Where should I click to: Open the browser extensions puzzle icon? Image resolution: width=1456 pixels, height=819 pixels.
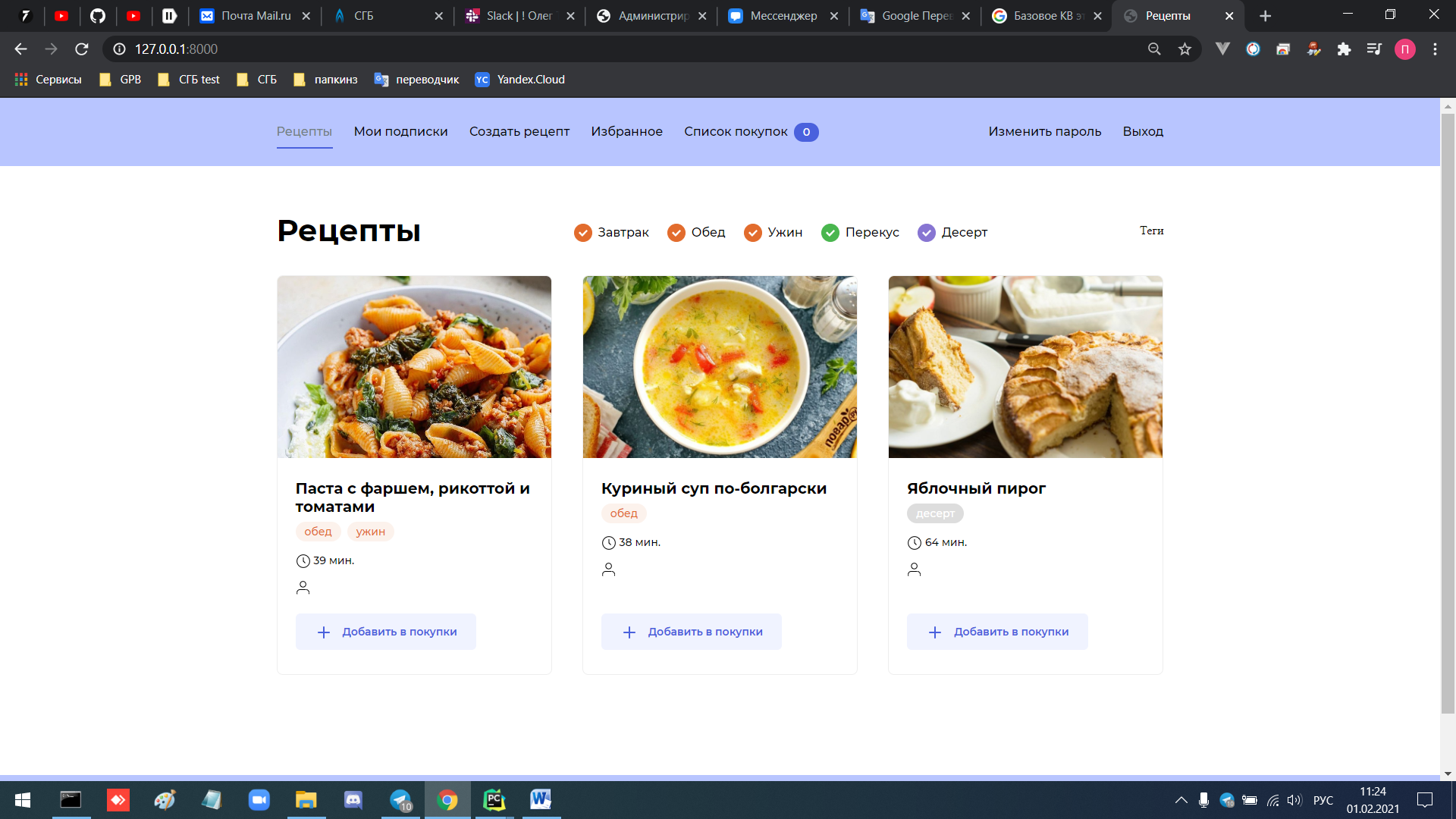[1344, 49]
